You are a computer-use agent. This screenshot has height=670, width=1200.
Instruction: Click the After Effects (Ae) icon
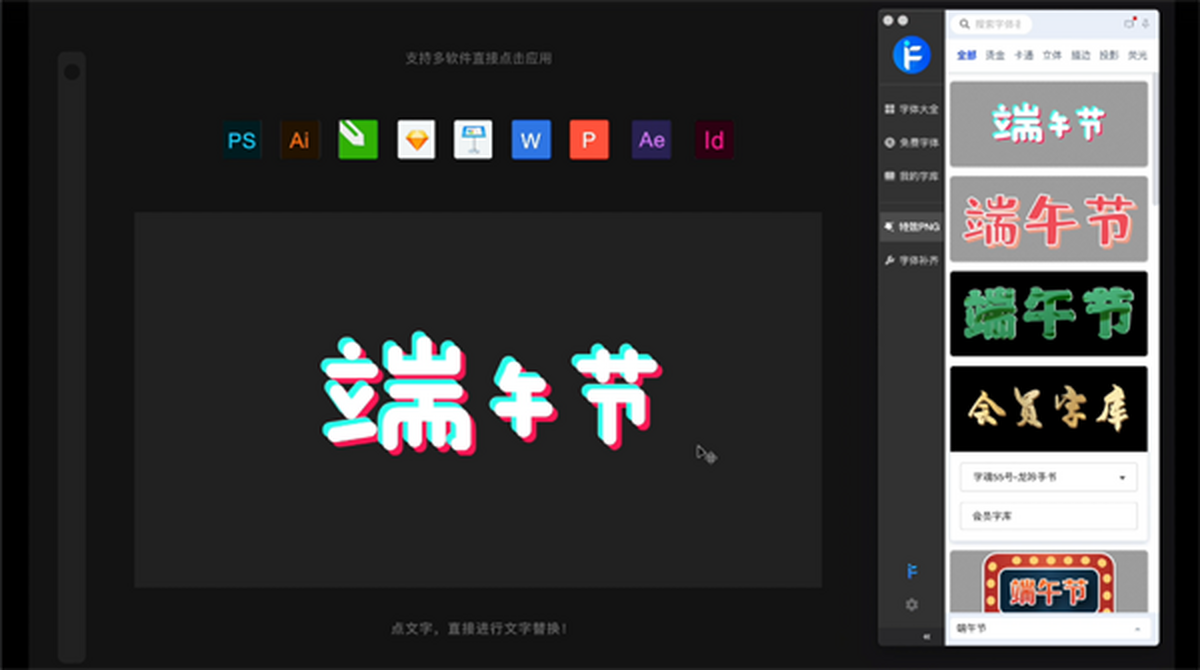651,140
